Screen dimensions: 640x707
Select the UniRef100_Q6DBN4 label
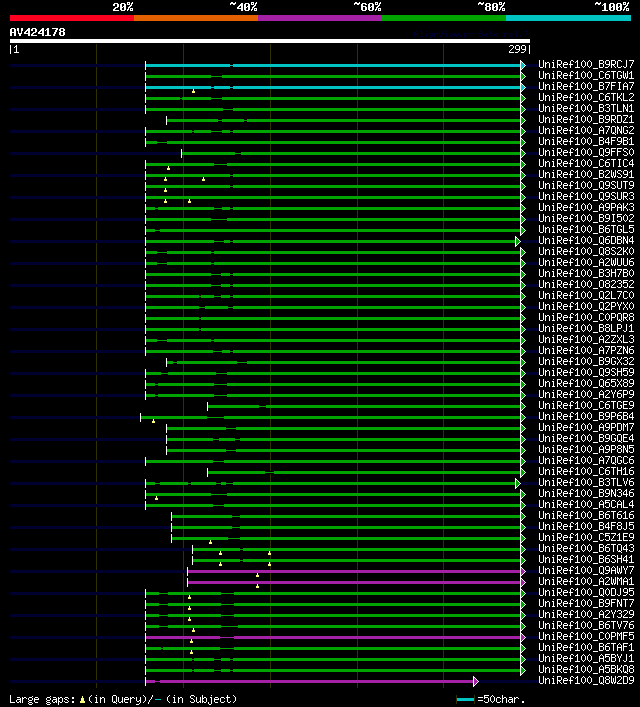(x=586, y=240)
